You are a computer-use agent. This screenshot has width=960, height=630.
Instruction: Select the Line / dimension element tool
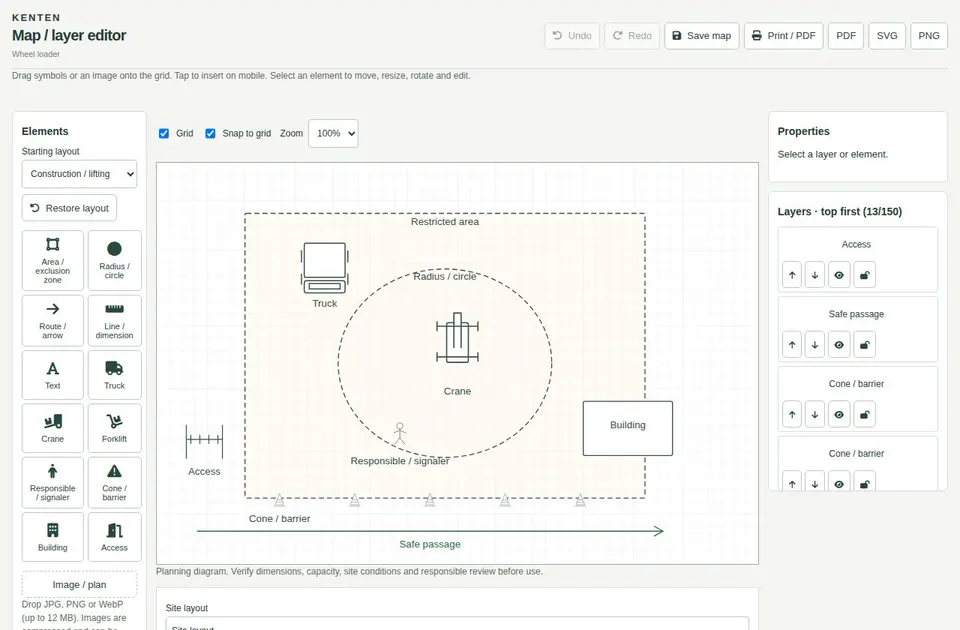coord(114,321)
